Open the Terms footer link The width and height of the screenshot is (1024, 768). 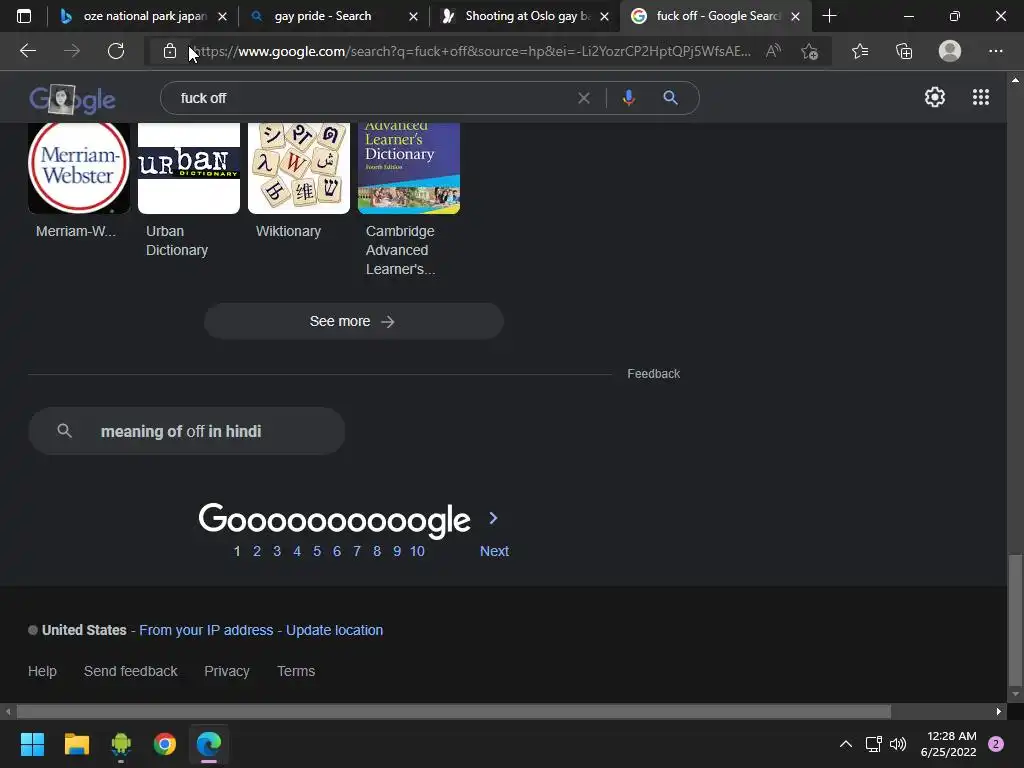coord(296,671)
